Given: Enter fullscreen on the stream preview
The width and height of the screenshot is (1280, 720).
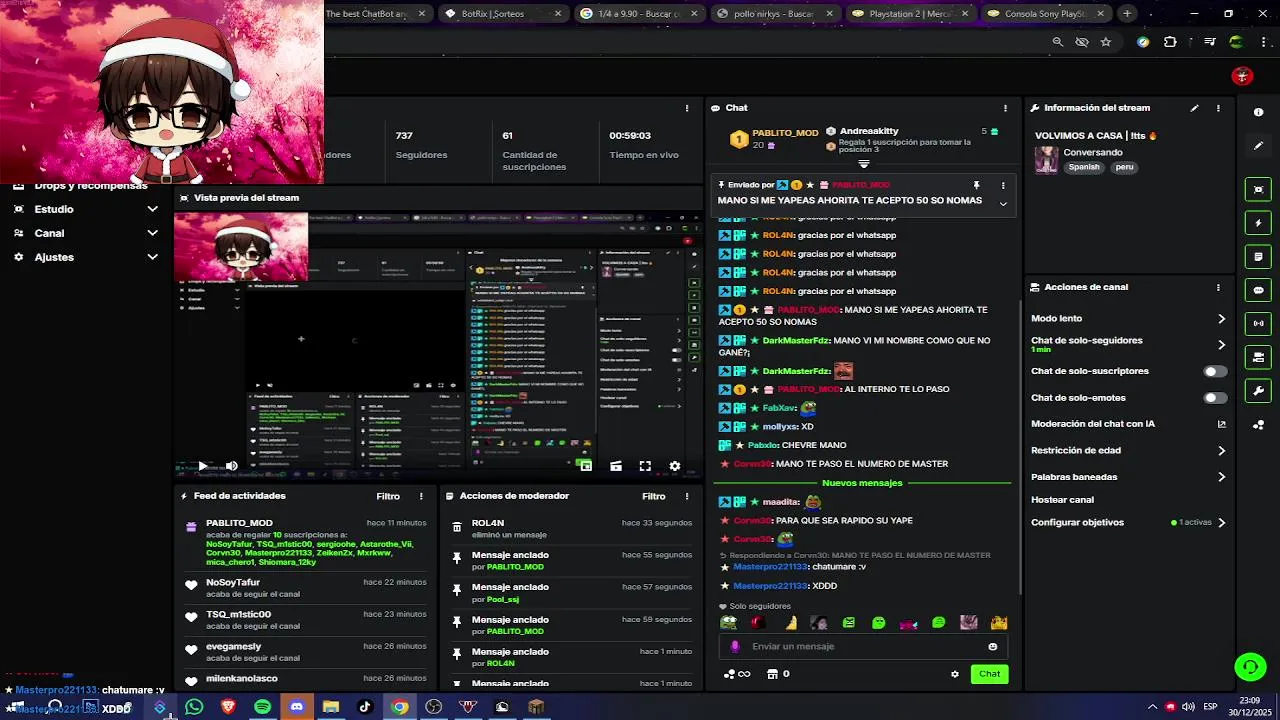Looking at the screenshot, I should (645, 466).
